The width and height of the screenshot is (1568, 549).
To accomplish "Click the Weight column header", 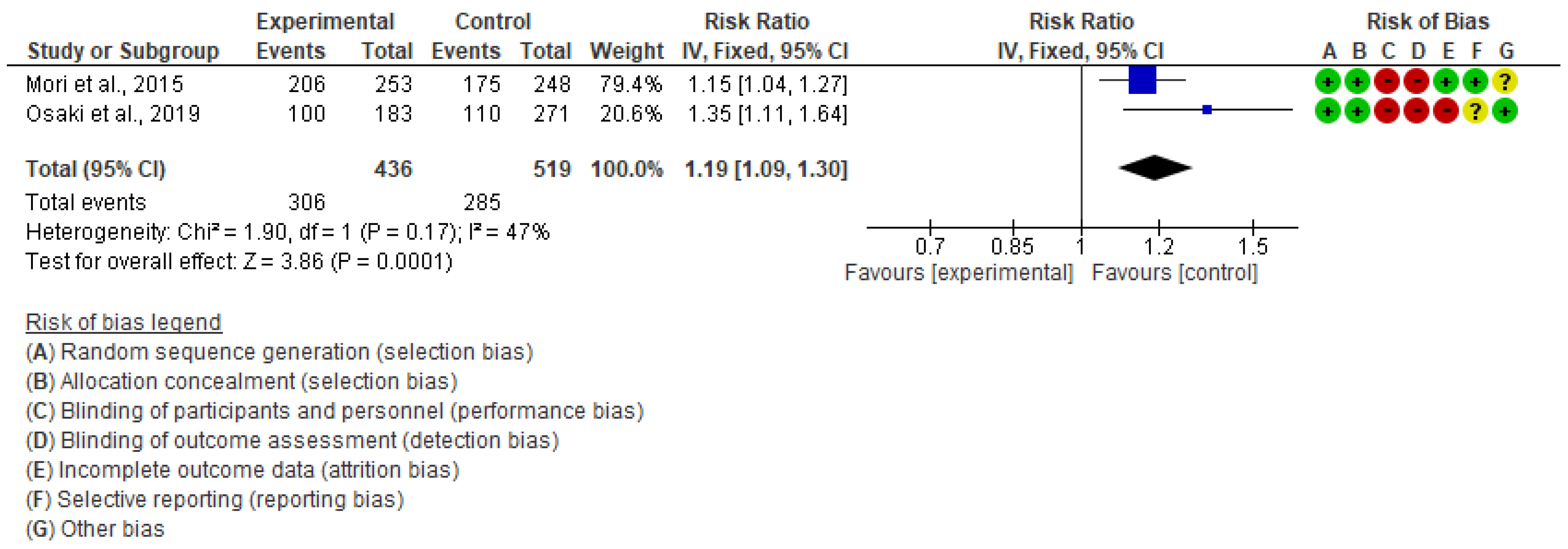I will click(x=626, y=51).
